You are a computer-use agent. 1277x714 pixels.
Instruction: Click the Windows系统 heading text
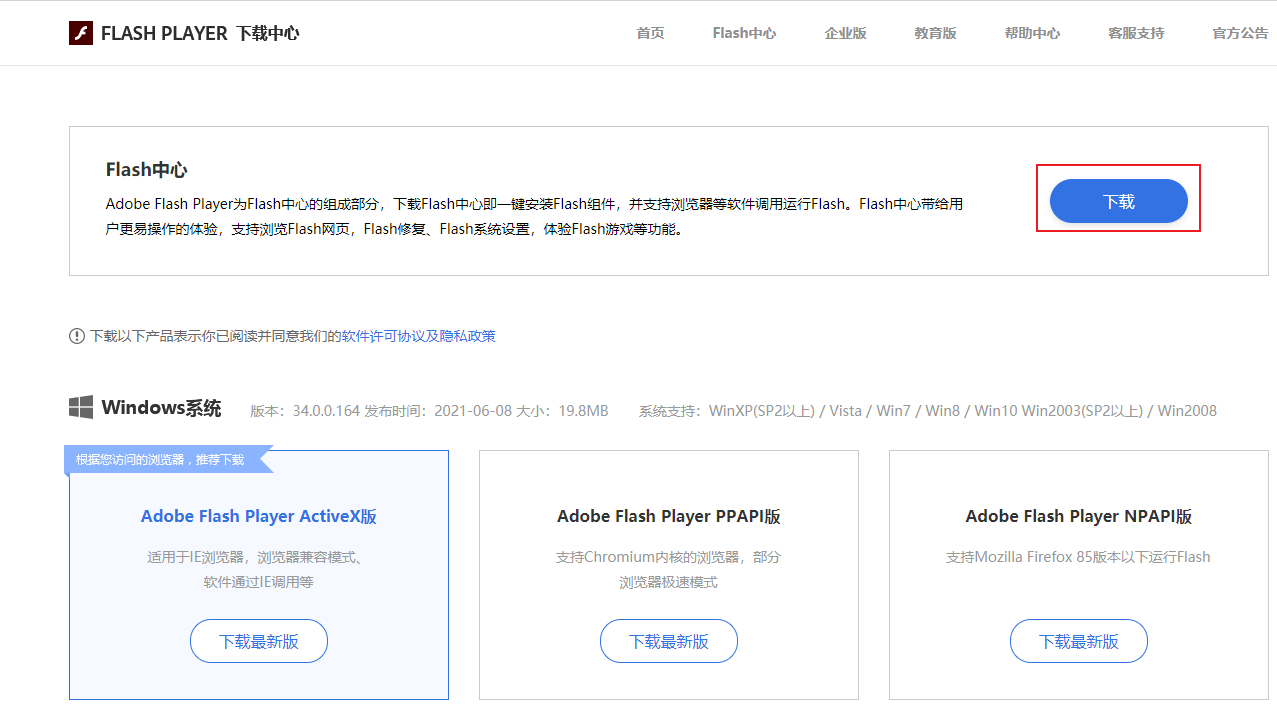click(x=161, y=408)
